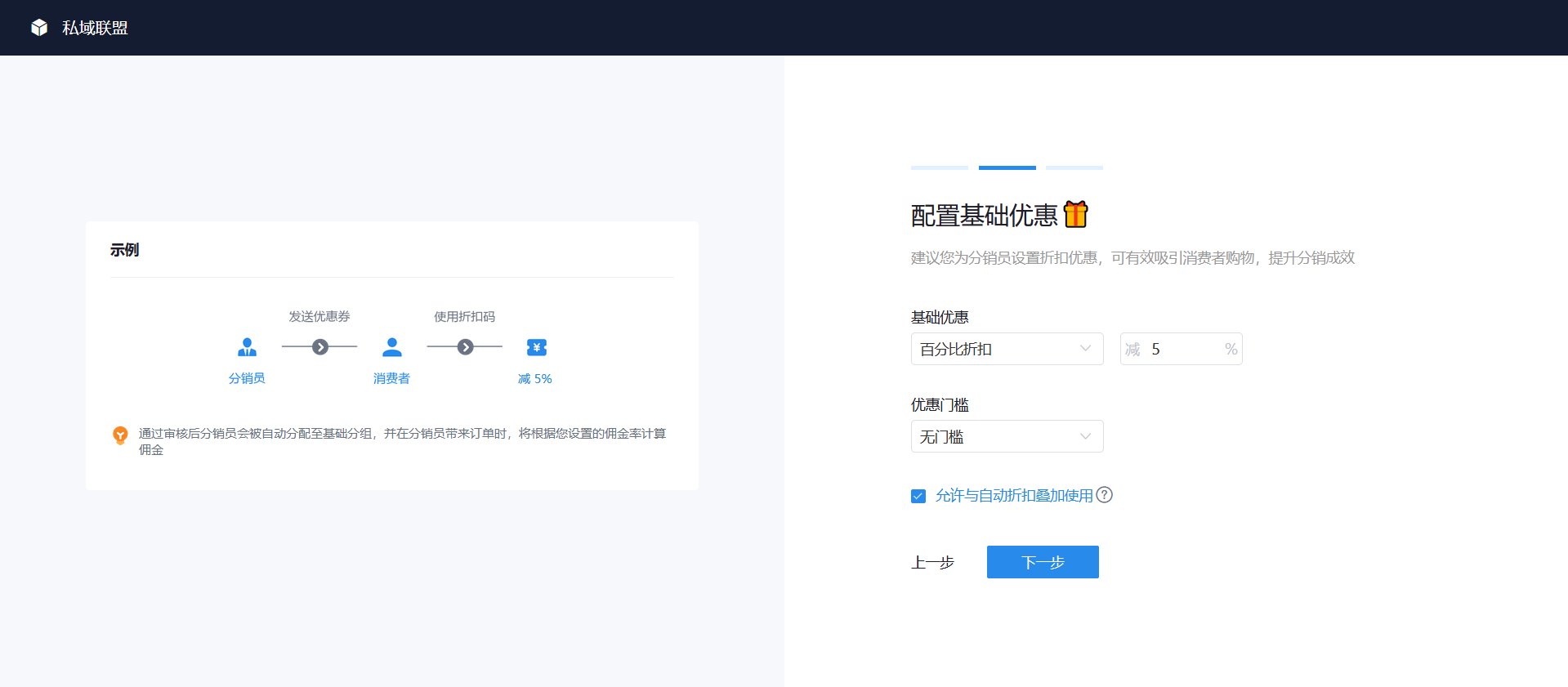1568x687 pixels.
Task: Click the 示例 heading
Action: (x=124, y=250)
